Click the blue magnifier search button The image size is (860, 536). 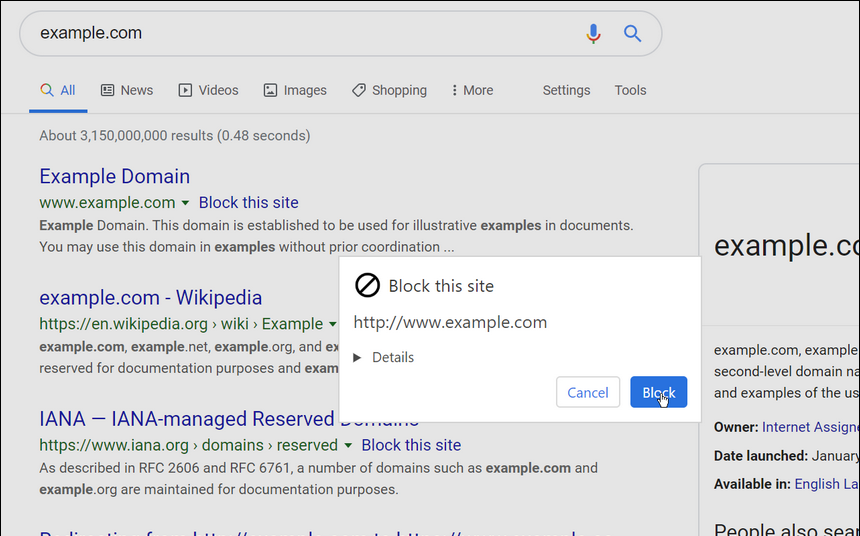pyautogui.click(x=632, y=33)
